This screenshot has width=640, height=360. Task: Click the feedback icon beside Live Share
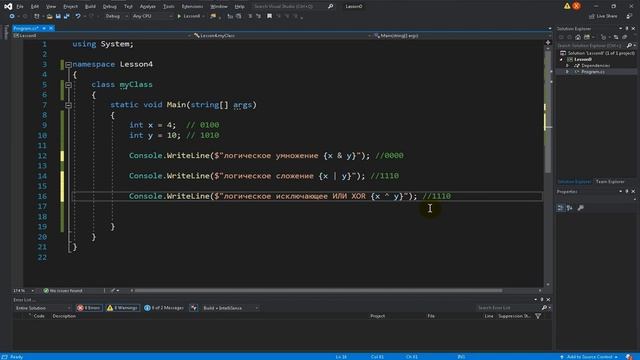[629, 16]
